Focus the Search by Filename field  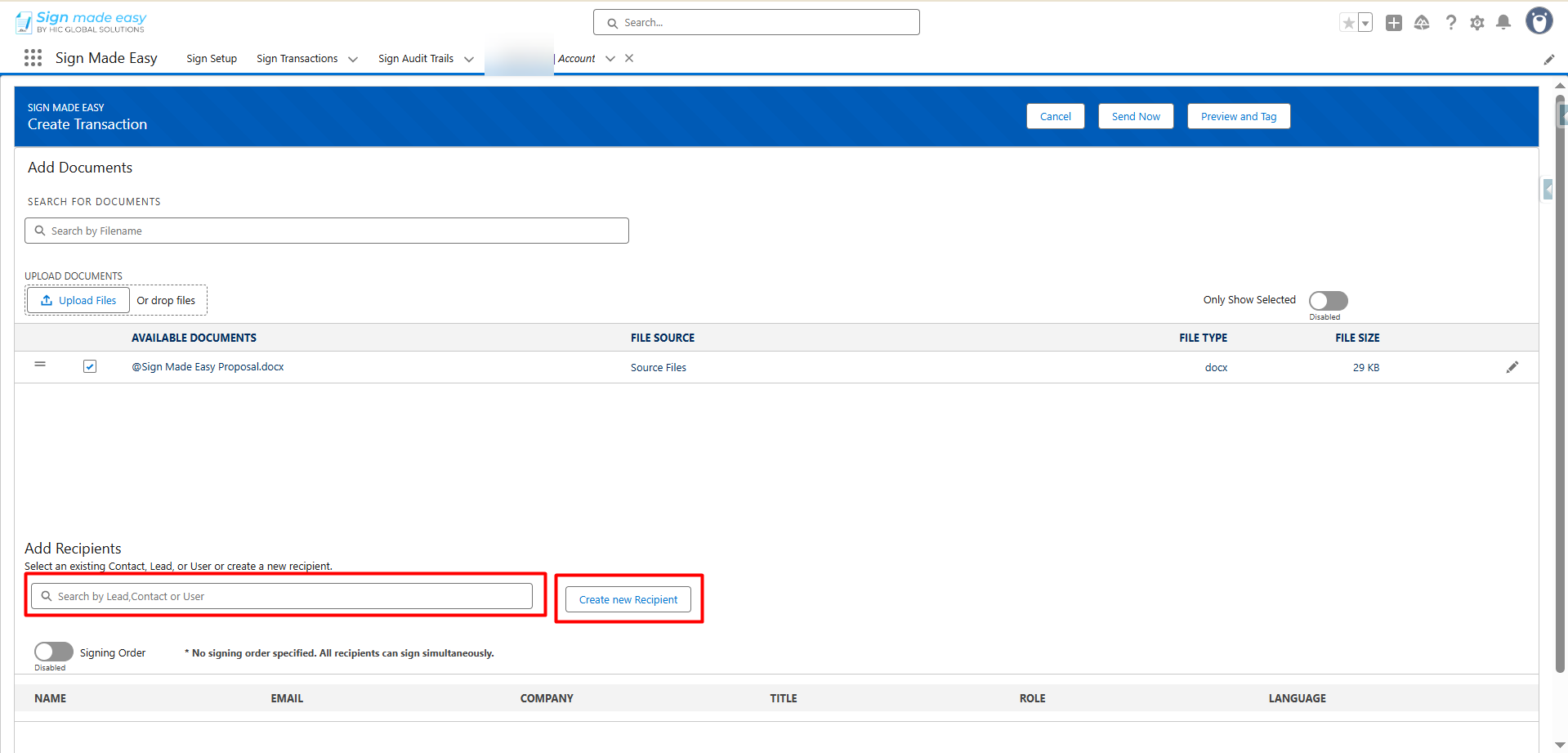(327, 231)
